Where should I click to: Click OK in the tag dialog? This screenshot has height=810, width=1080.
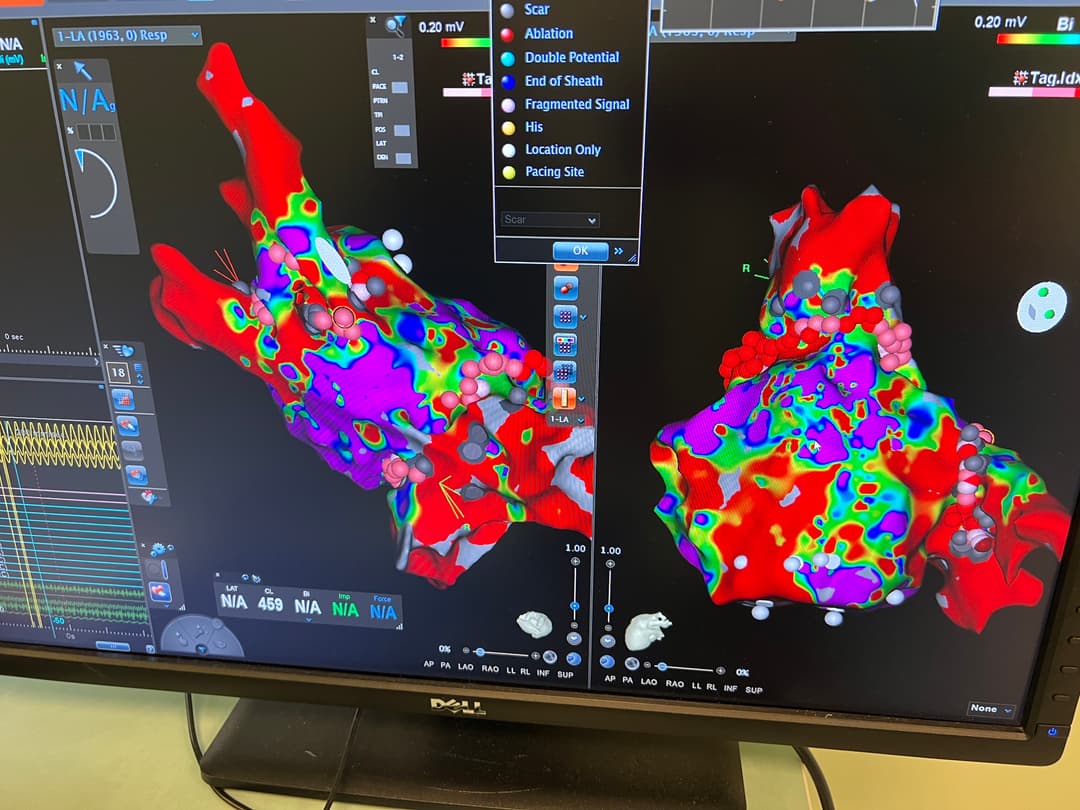[x=581, y=251]
